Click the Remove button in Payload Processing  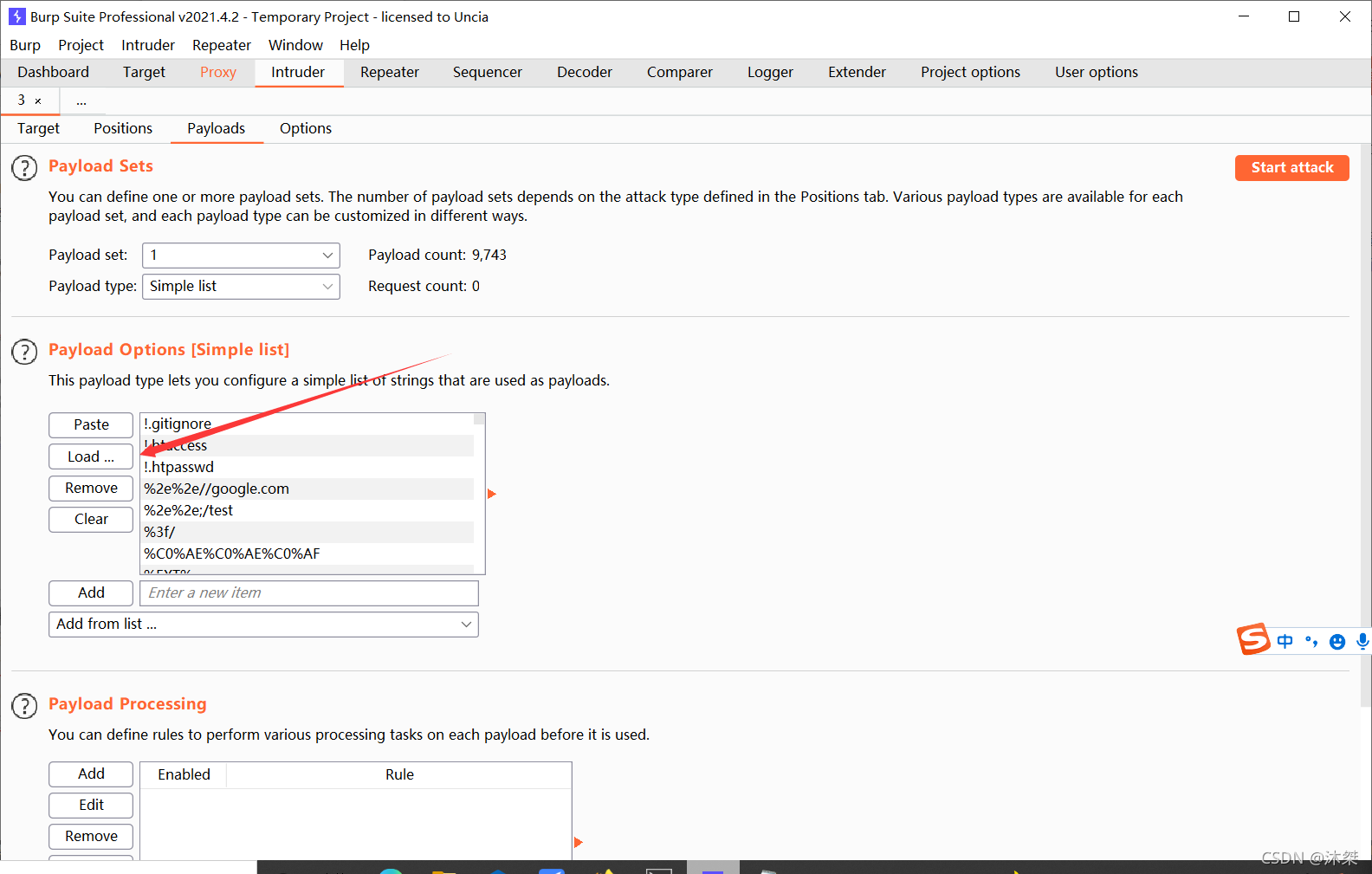(x=91, y=837)
